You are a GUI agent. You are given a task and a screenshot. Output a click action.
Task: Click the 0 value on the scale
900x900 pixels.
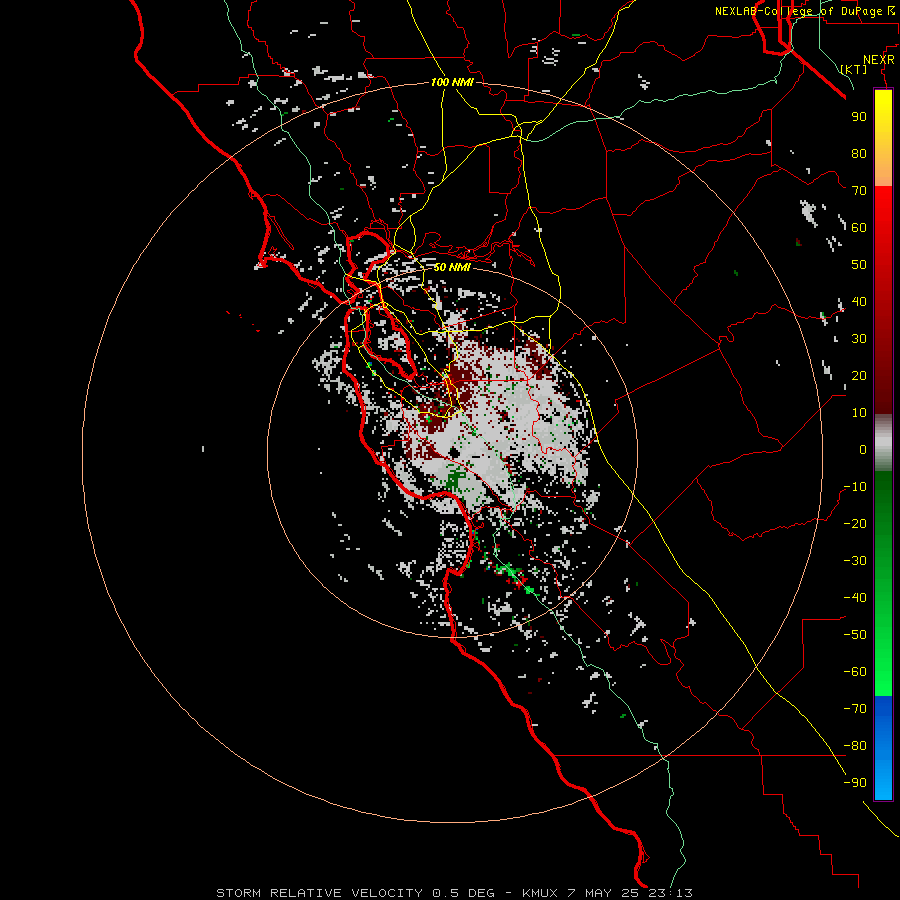click(x=863, y=450)
